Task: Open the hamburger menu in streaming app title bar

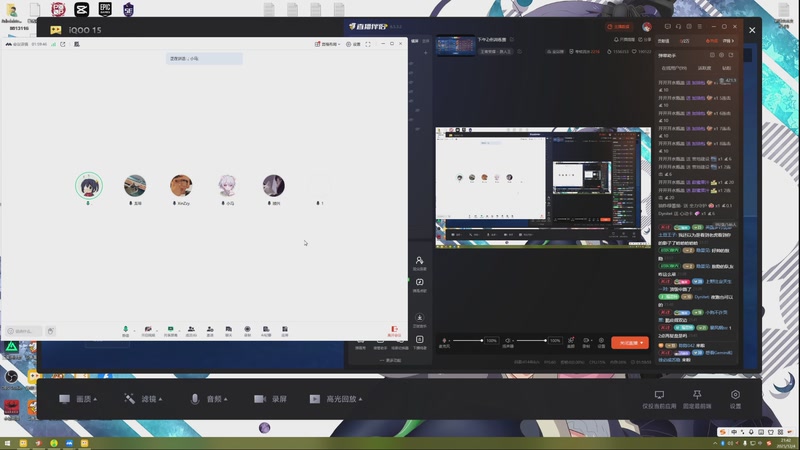Action: (x=699, y=27)
